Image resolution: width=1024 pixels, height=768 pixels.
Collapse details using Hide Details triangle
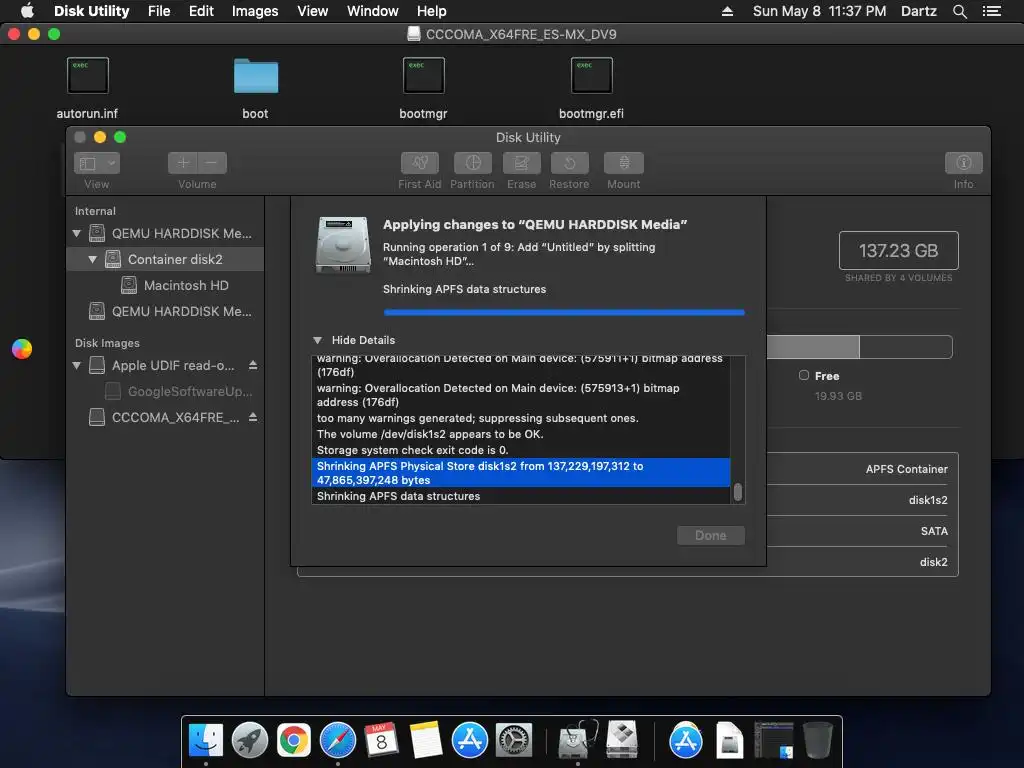[317, 340]
